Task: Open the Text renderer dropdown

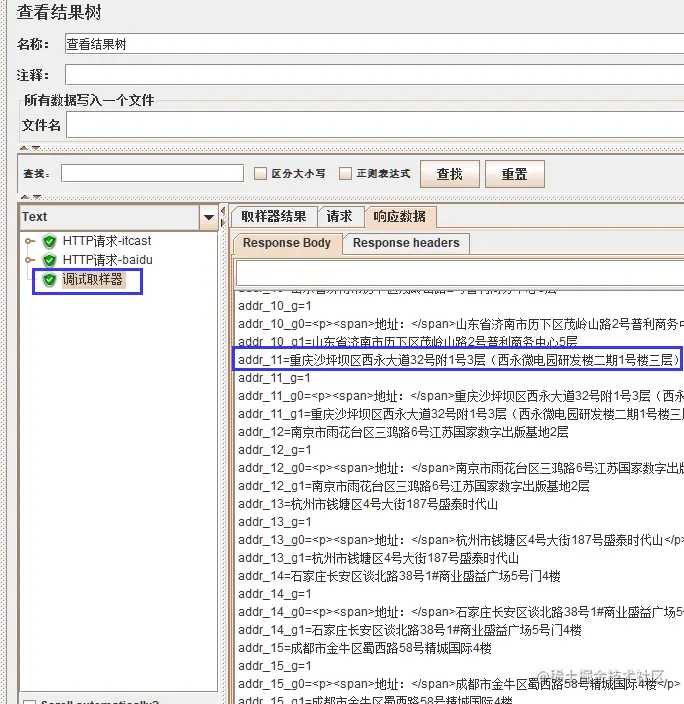Action: [209, 217]
